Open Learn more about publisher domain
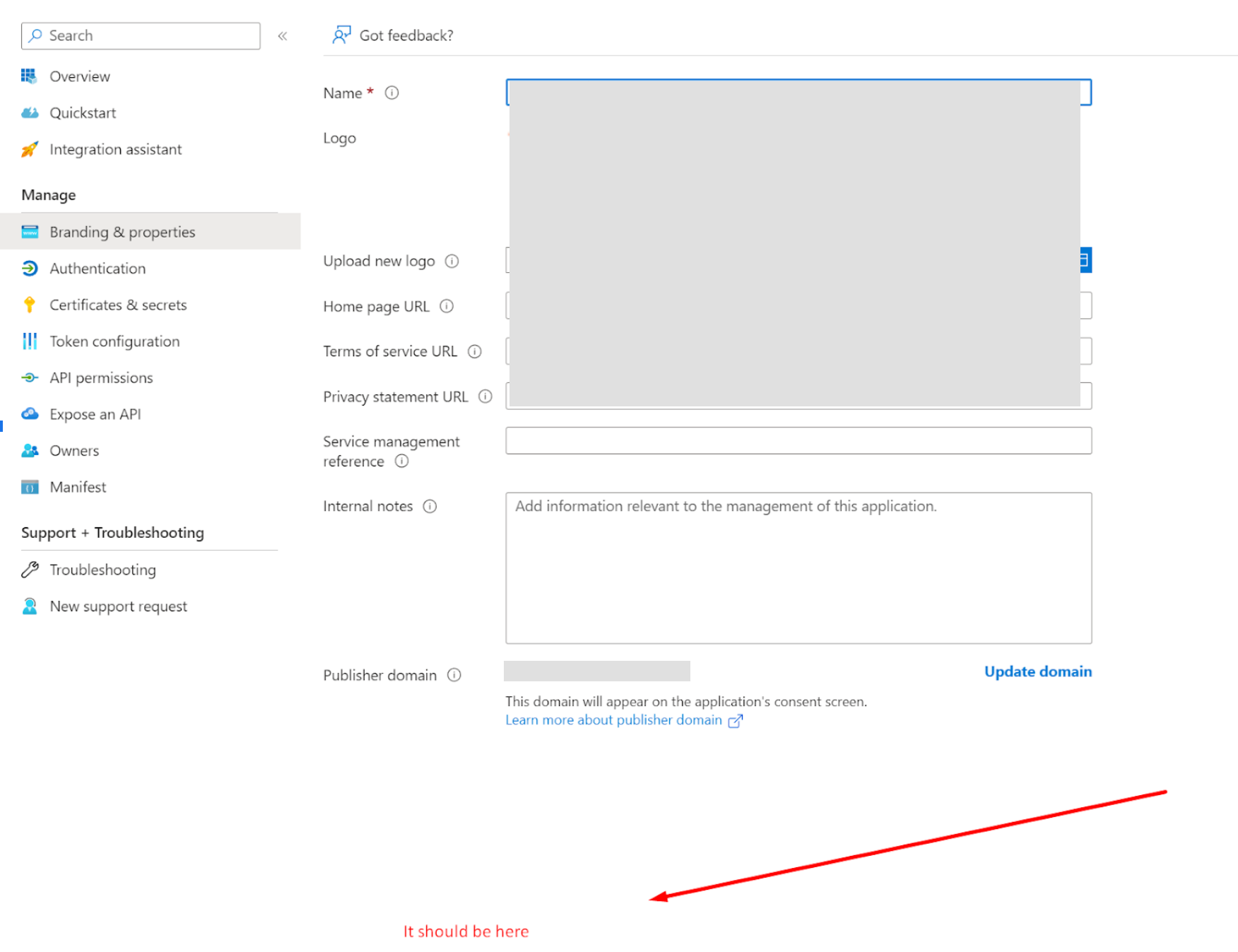The width and height of the screenshot is (1238, 952). point(613,719)
